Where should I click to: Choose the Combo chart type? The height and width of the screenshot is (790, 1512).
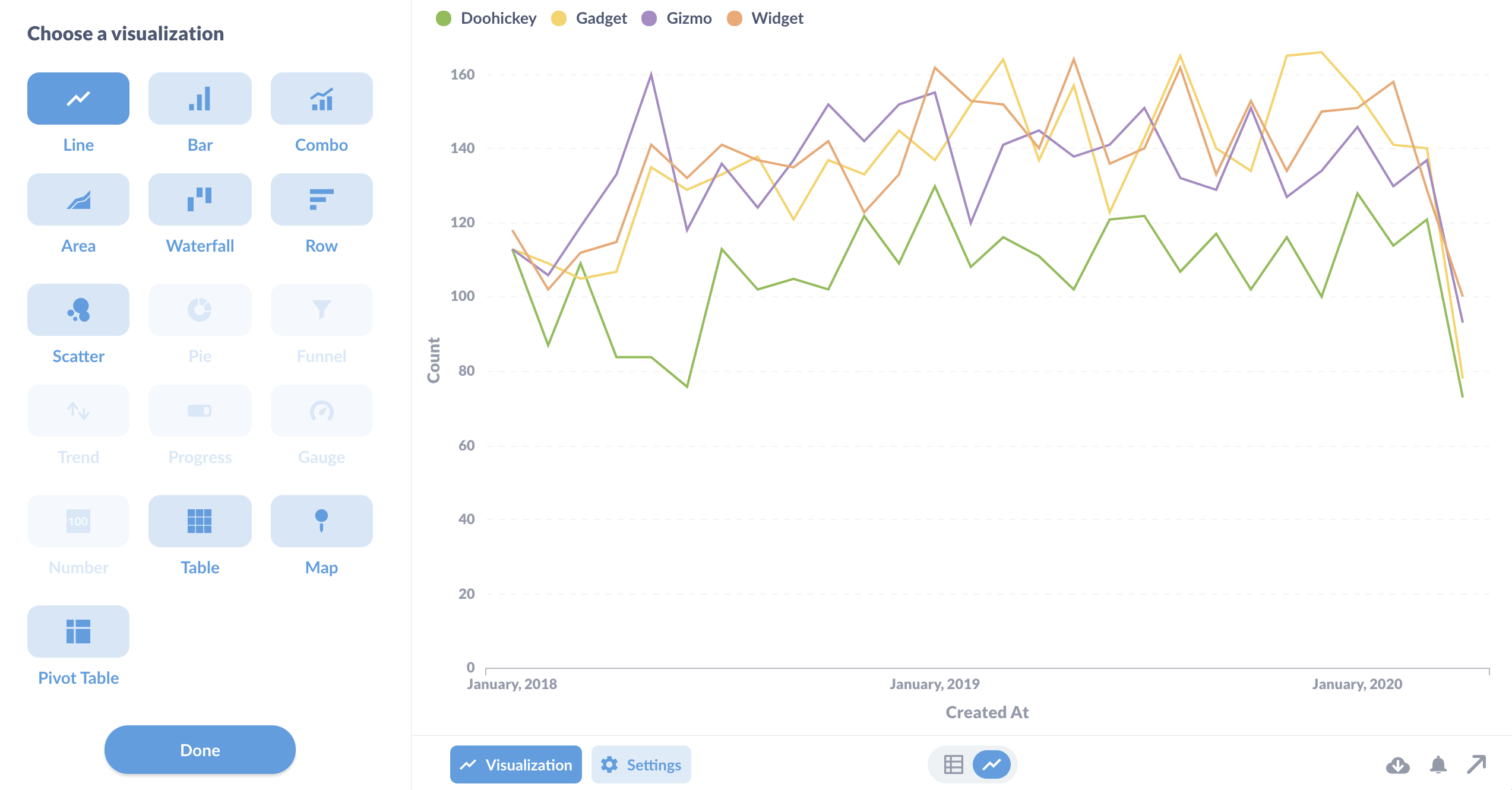point(321,99)
